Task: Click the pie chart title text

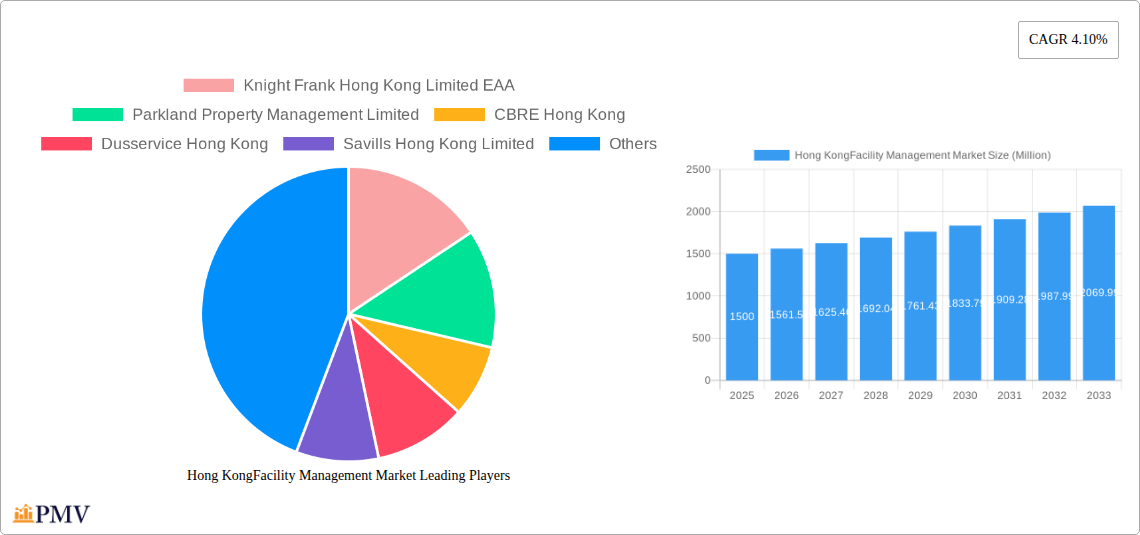Action: click(x=349, y=475)
